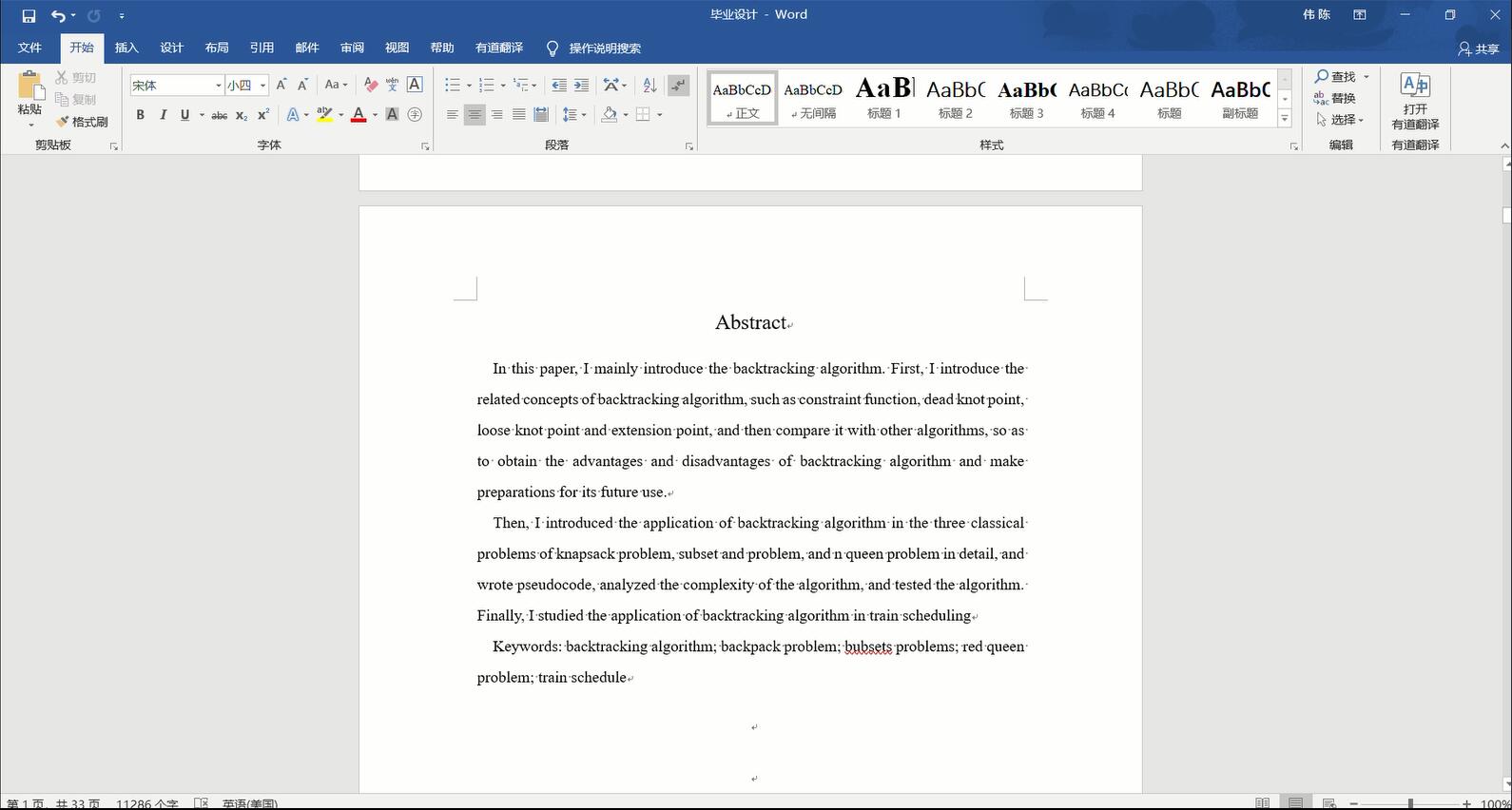Open the font size dropdown (小四)
Image resolution: width=1512 pixels, height=810 pixels.
coord(262,86)
